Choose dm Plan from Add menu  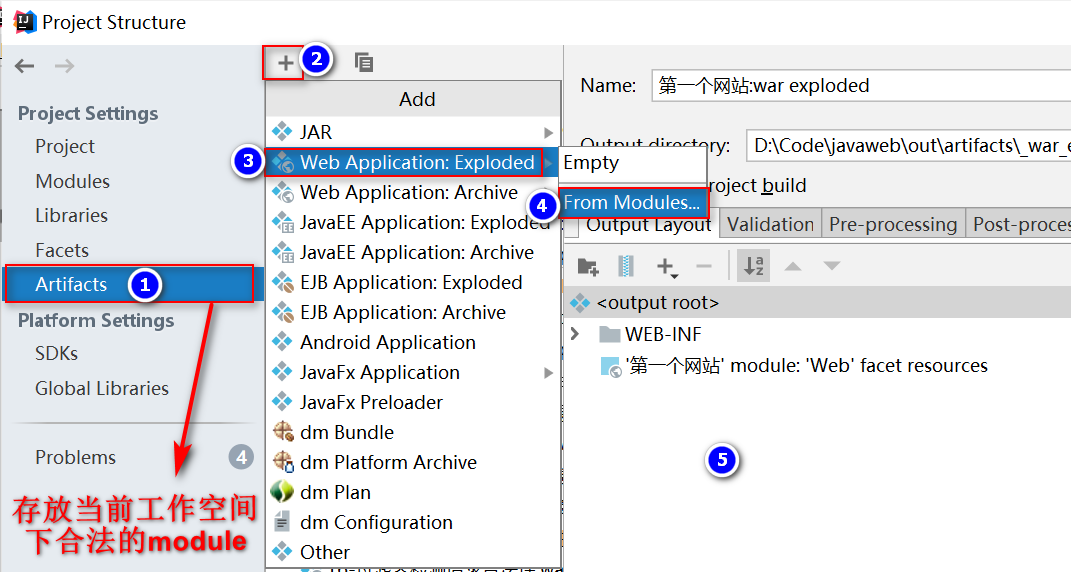[413, 493]
